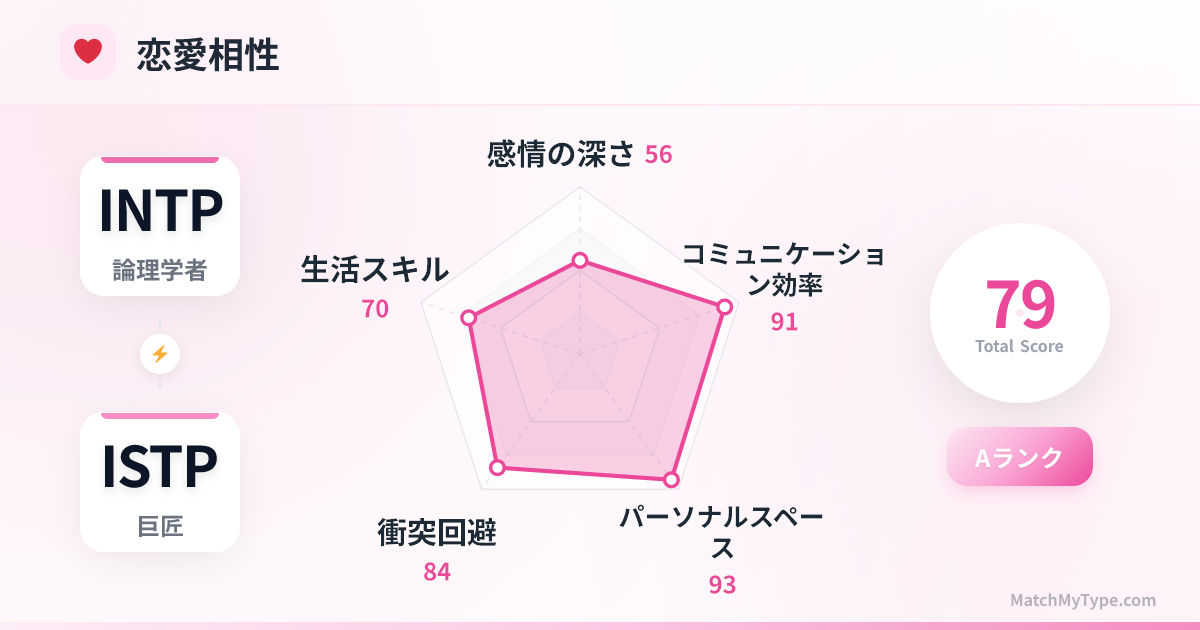Click the radar data point for コミュニケーション効率
Screen dimensions: 1200x630
(x=724, y=306)
